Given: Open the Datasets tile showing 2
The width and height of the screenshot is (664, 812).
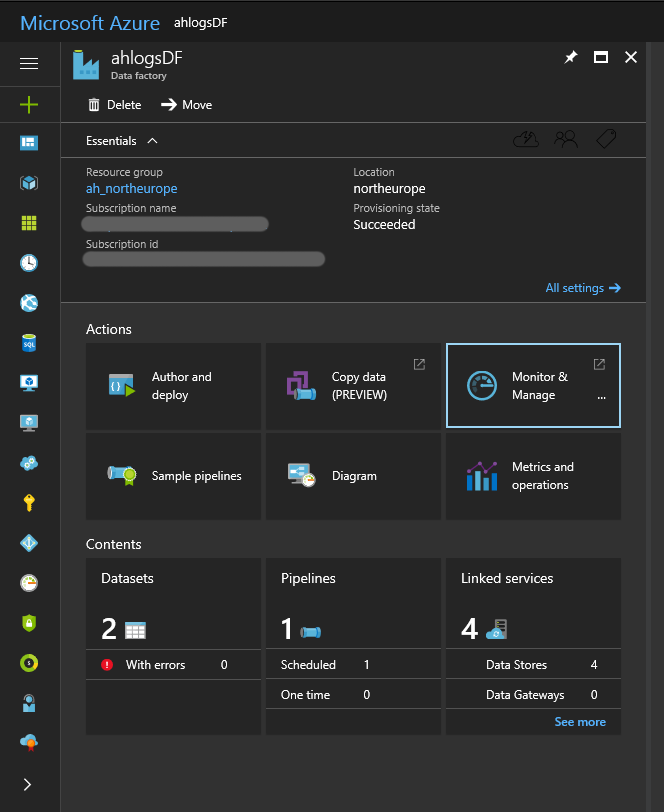Looking at the screenshot, I should point(174,604).
